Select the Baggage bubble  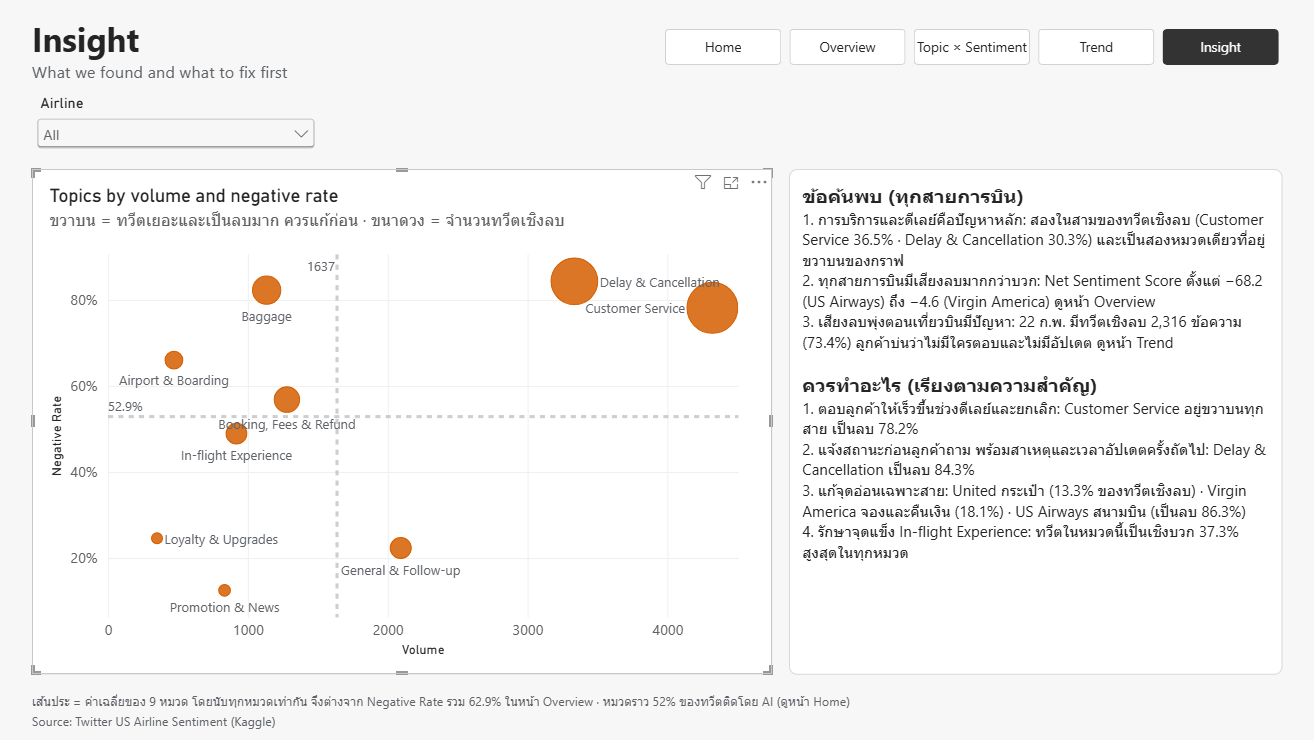click(266, 290)
